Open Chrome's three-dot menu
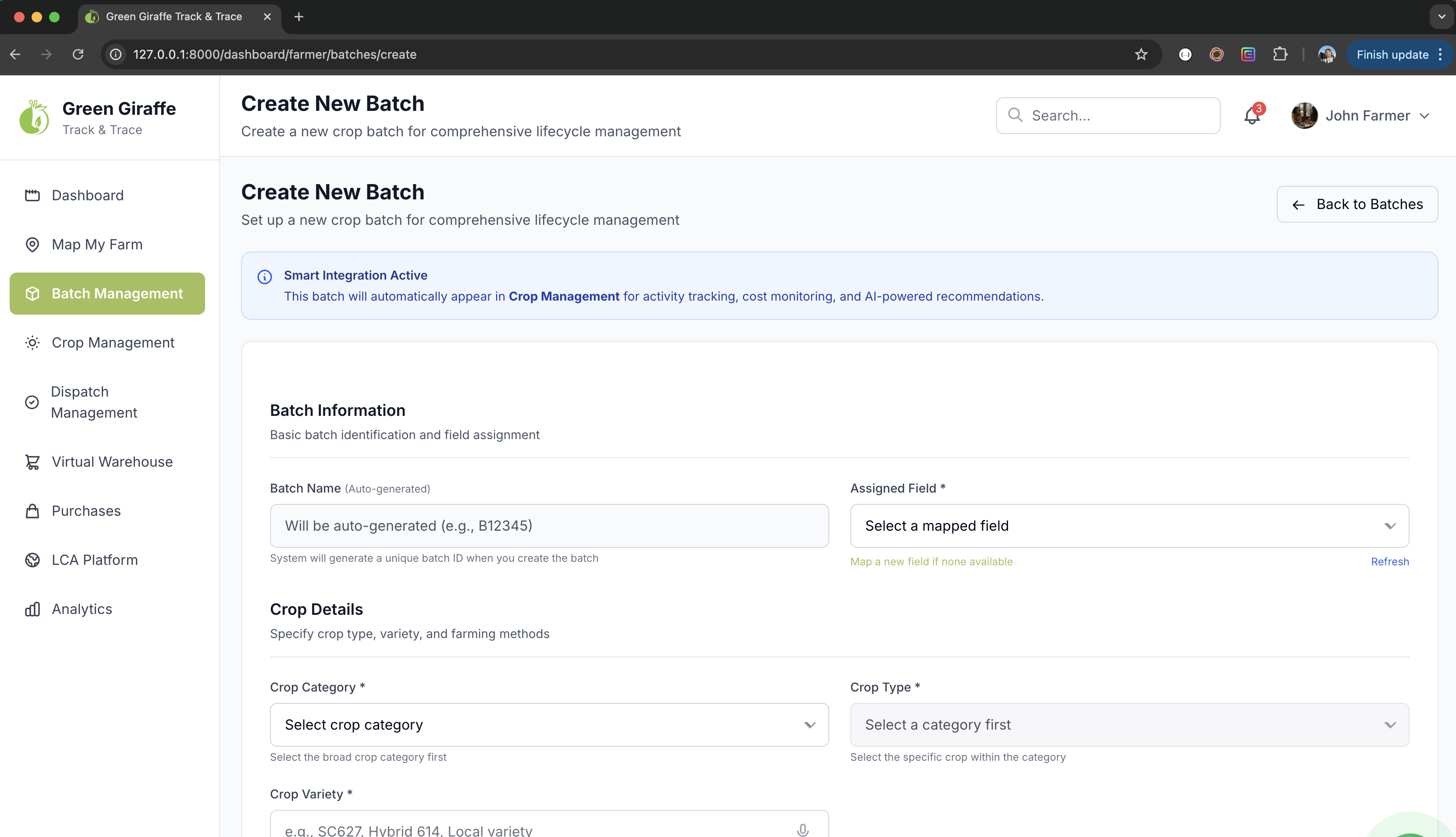The height and width of the screenshot is (837, 1456). point(1441,54)
